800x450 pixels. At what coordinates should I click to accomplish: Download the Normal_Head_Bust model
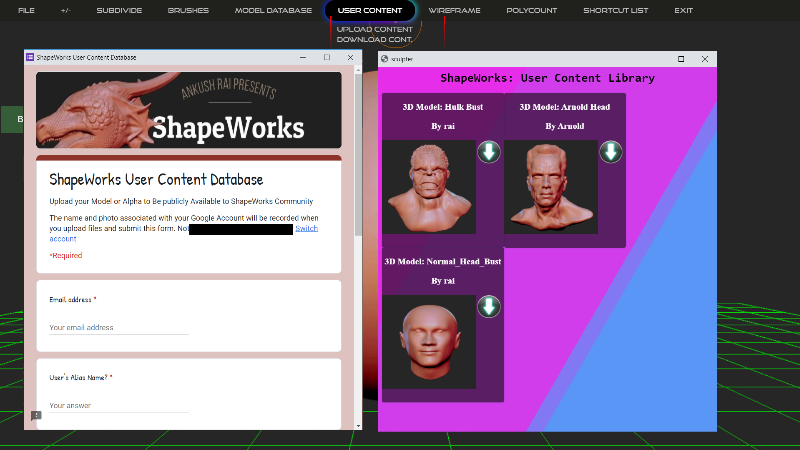click(488, 306)
